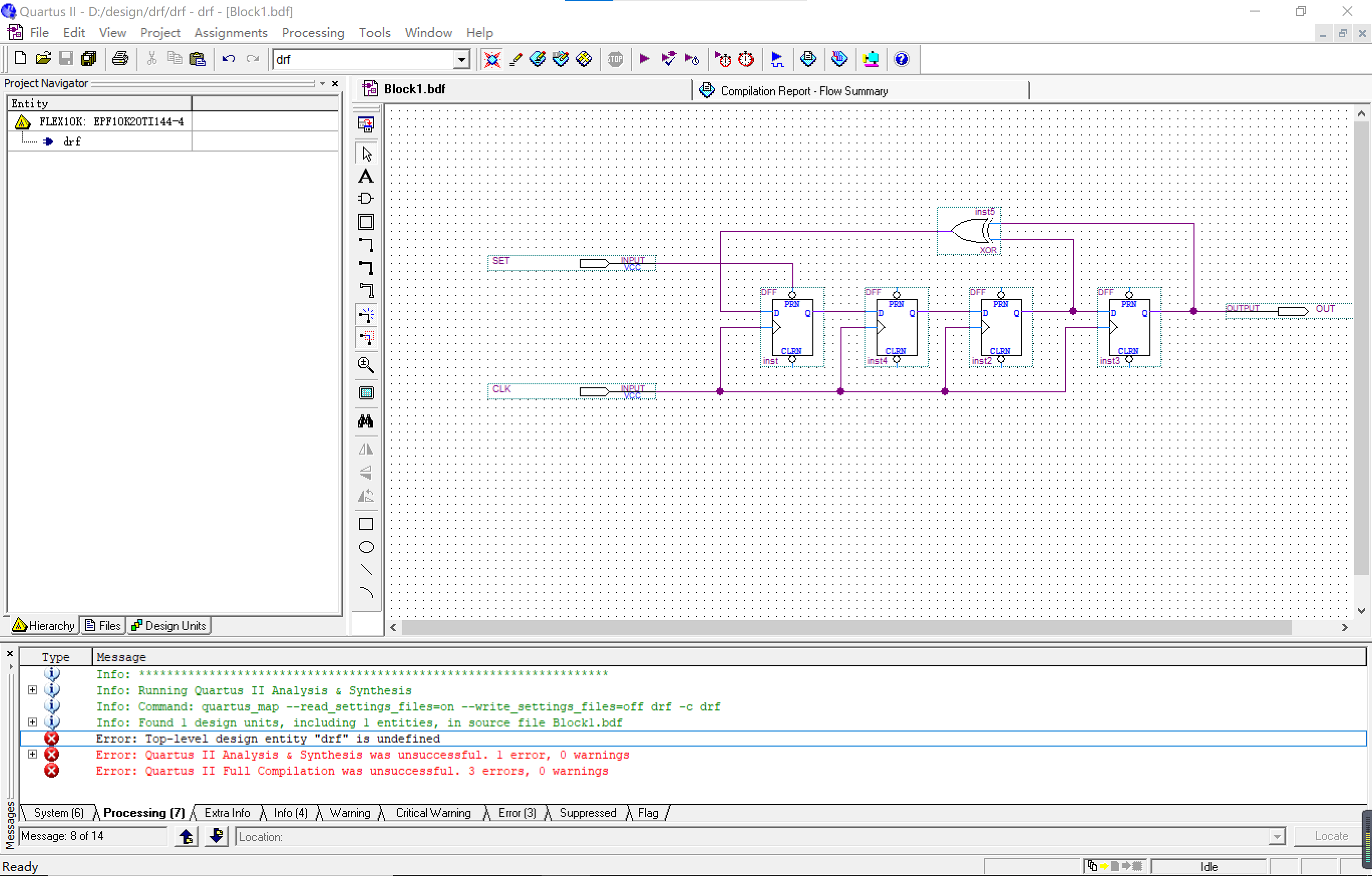Open the drf project dropdown arrow
Image resolution: width=1372 pixels, height=876 pixels.
[461, 59]
